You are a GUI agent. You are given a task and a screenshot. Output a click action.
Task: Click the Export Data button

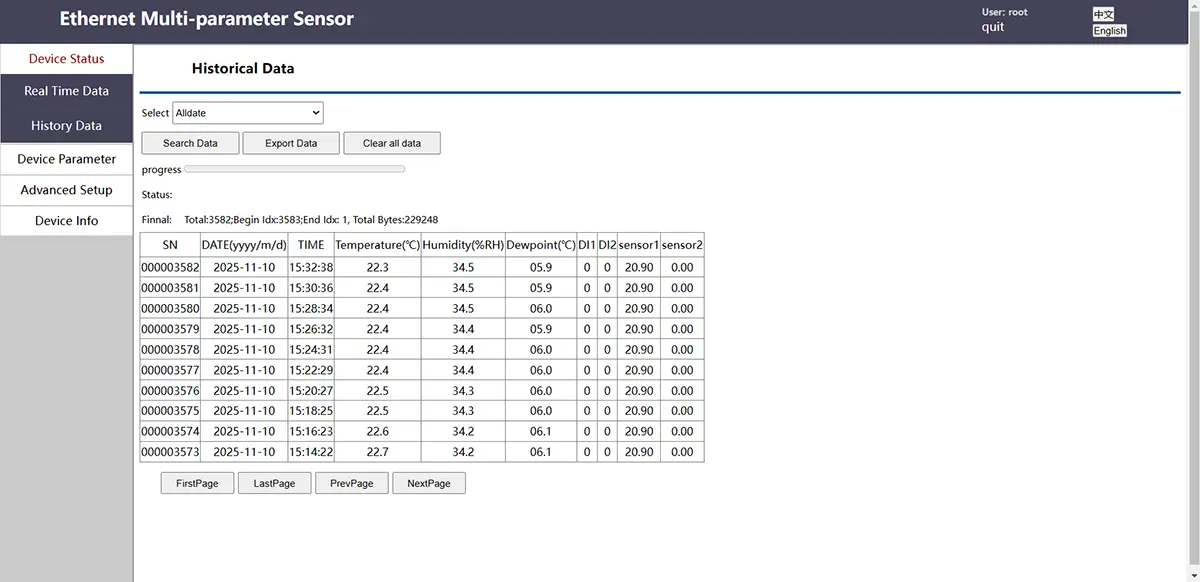[x=291, y=143]
